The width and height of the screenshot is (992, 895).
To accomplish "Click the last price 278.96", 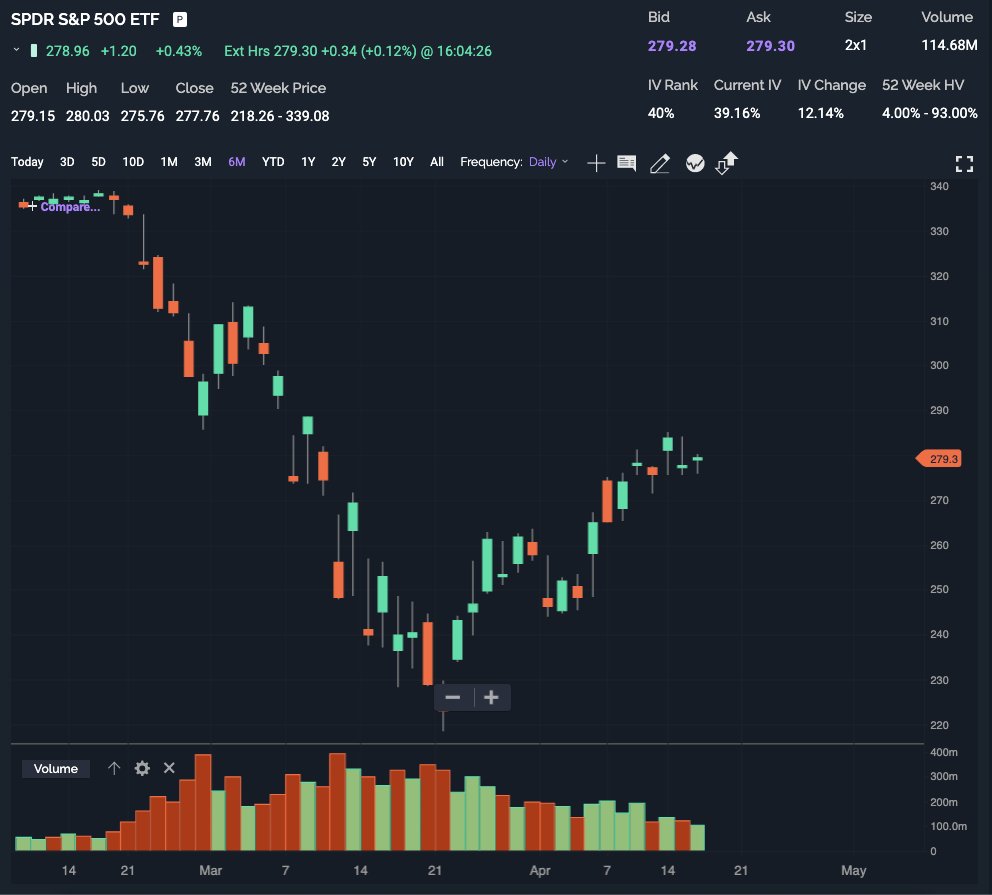I will (68, 51).
